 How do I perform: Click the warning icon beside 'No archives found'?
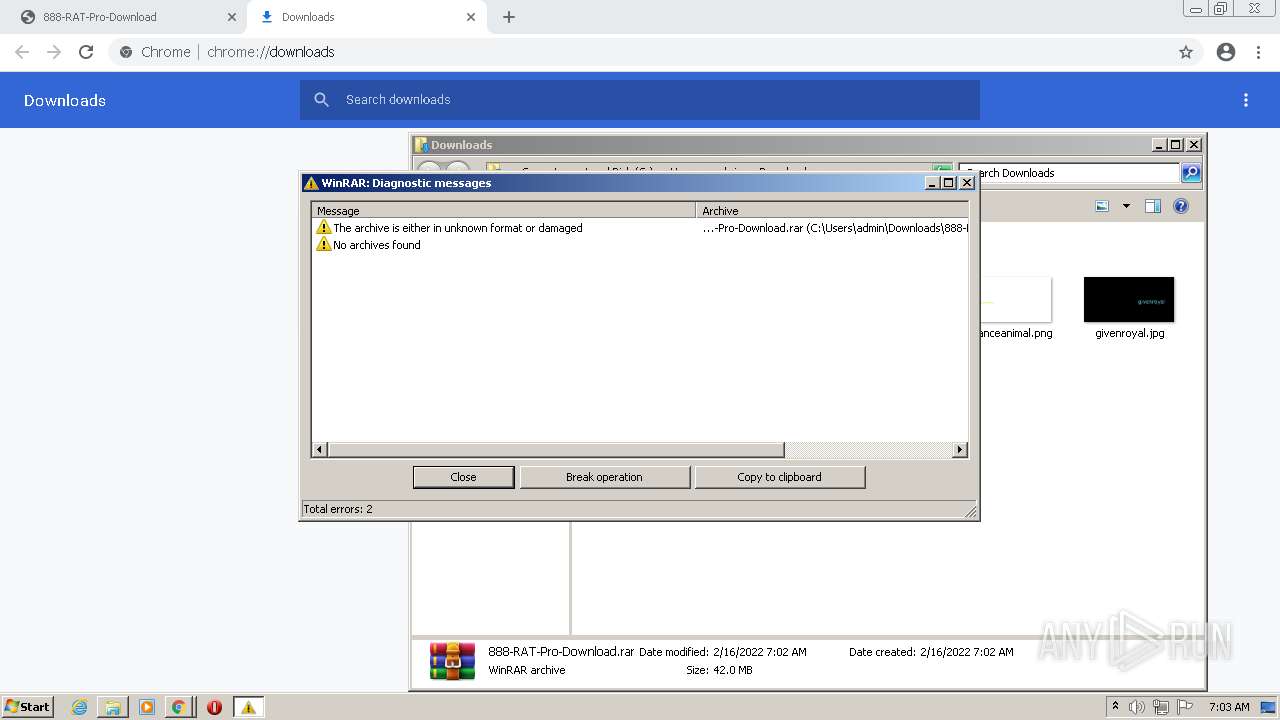click(324, 245)
